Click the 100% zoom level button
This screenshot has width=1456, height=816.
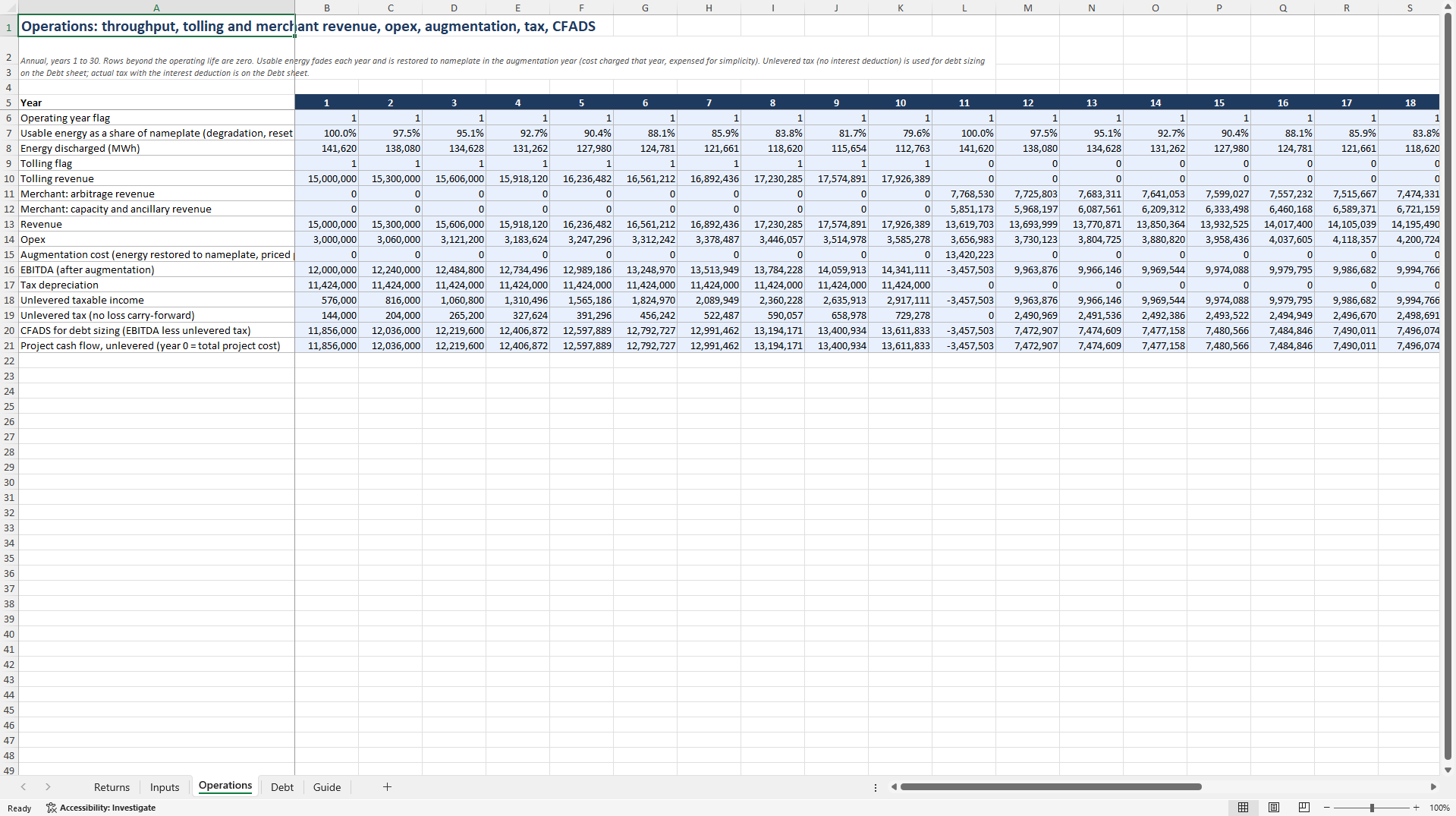tap(1439, 808)
